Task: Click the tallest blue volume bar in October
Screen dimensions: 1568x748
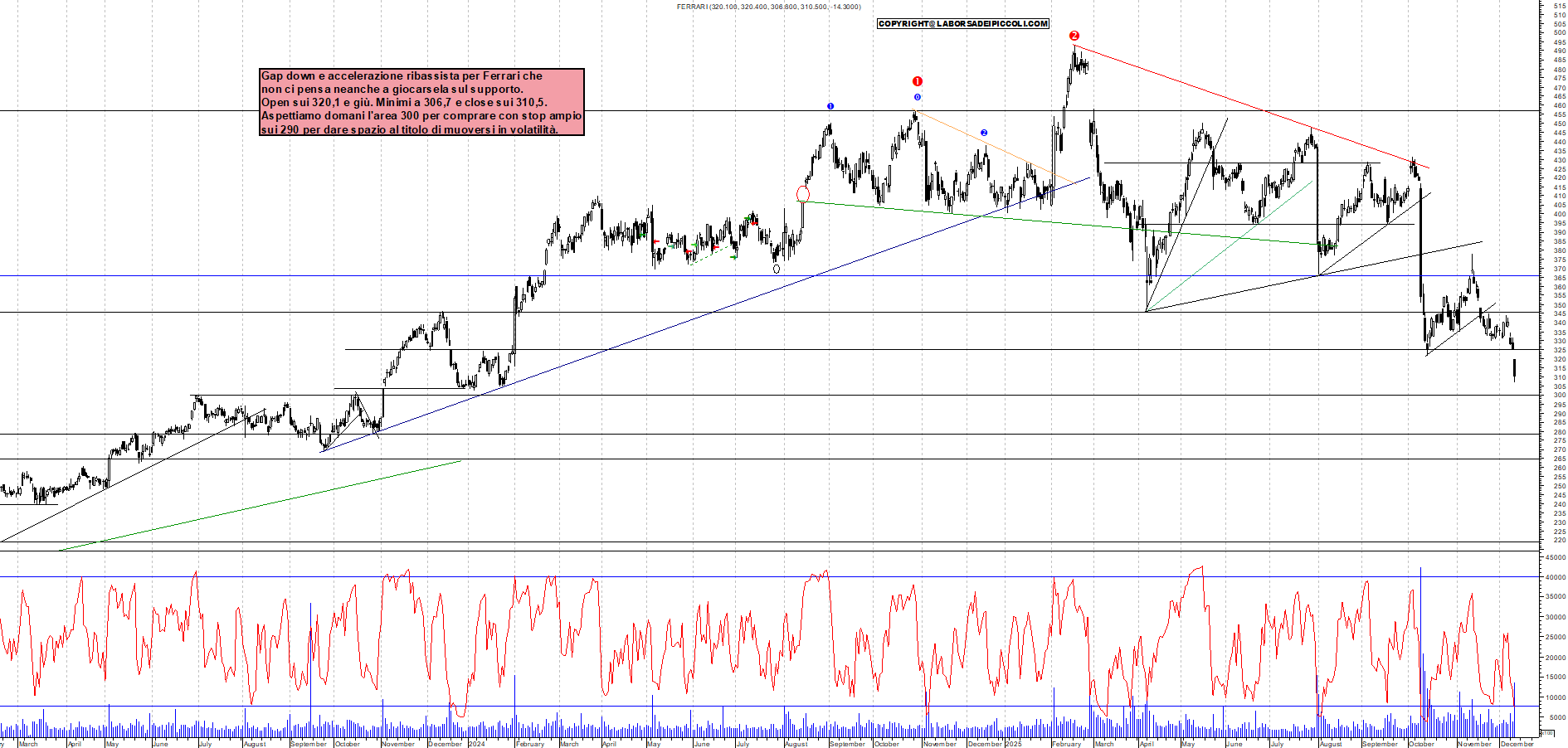Action: coord(1420,647)
